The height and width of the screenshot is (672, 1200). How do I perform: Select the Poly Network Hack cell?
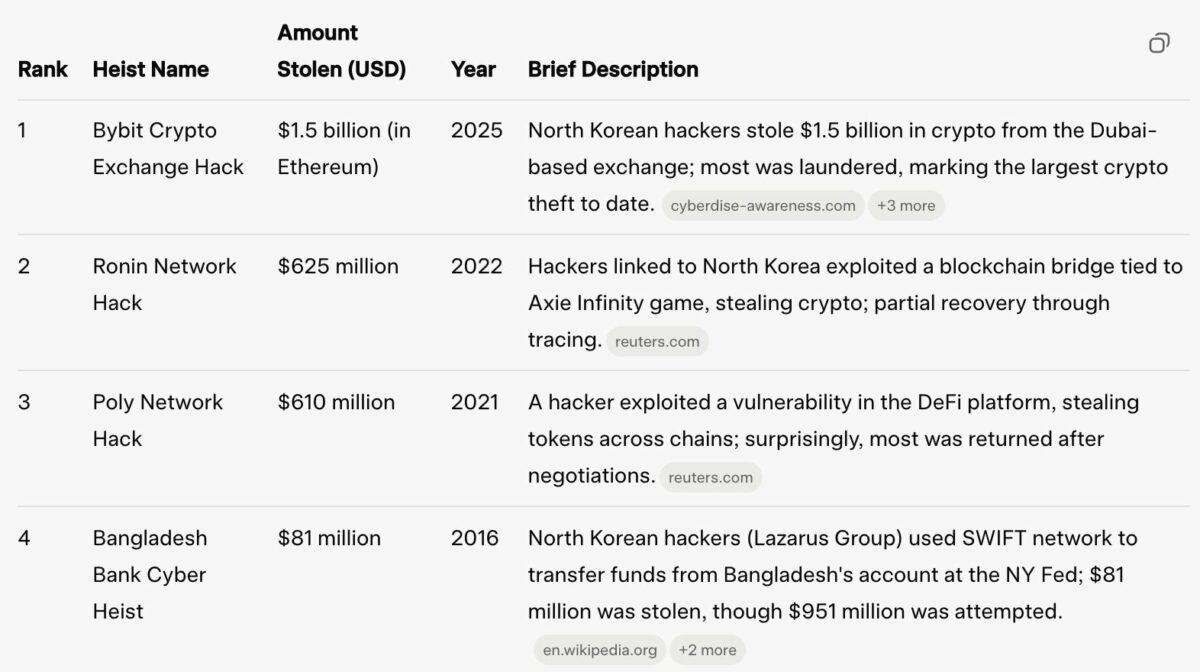pyautogui.click(x=158, y=421)
